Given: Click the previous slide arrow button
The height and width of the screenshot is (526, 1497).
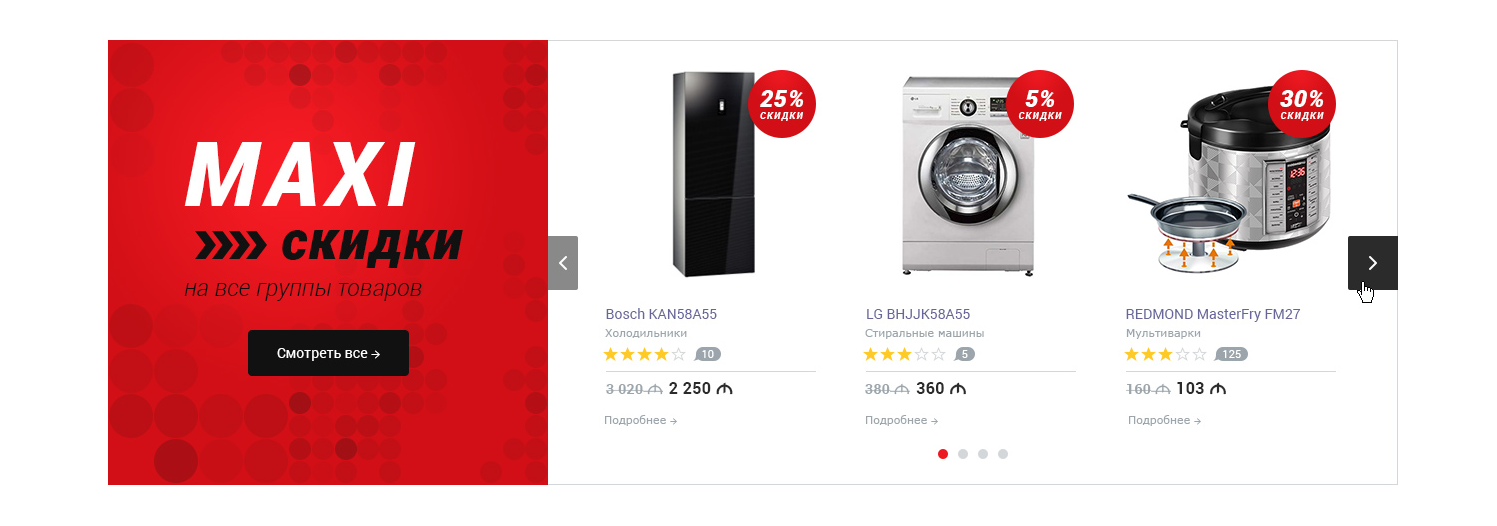Looking at the screenshot, I should (x=563, y=263).
